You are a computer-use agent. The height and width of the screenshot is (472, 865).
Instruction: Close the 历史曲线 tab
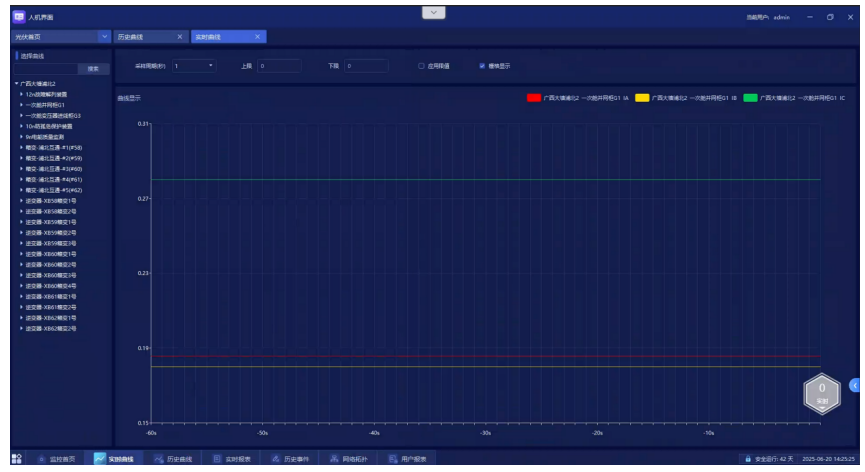tap(179, 37)
